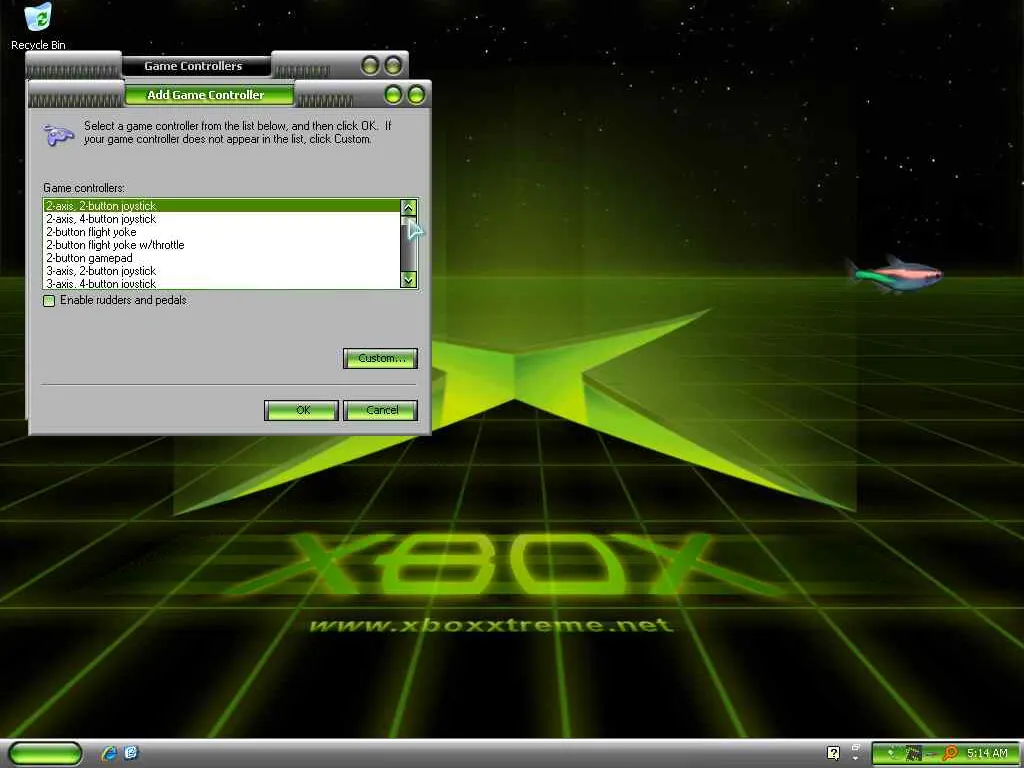Close the Add Game Controller dialog
The width and height of the screenshot is (1024, 768).
pyautogui.click(x=416, y=95)
